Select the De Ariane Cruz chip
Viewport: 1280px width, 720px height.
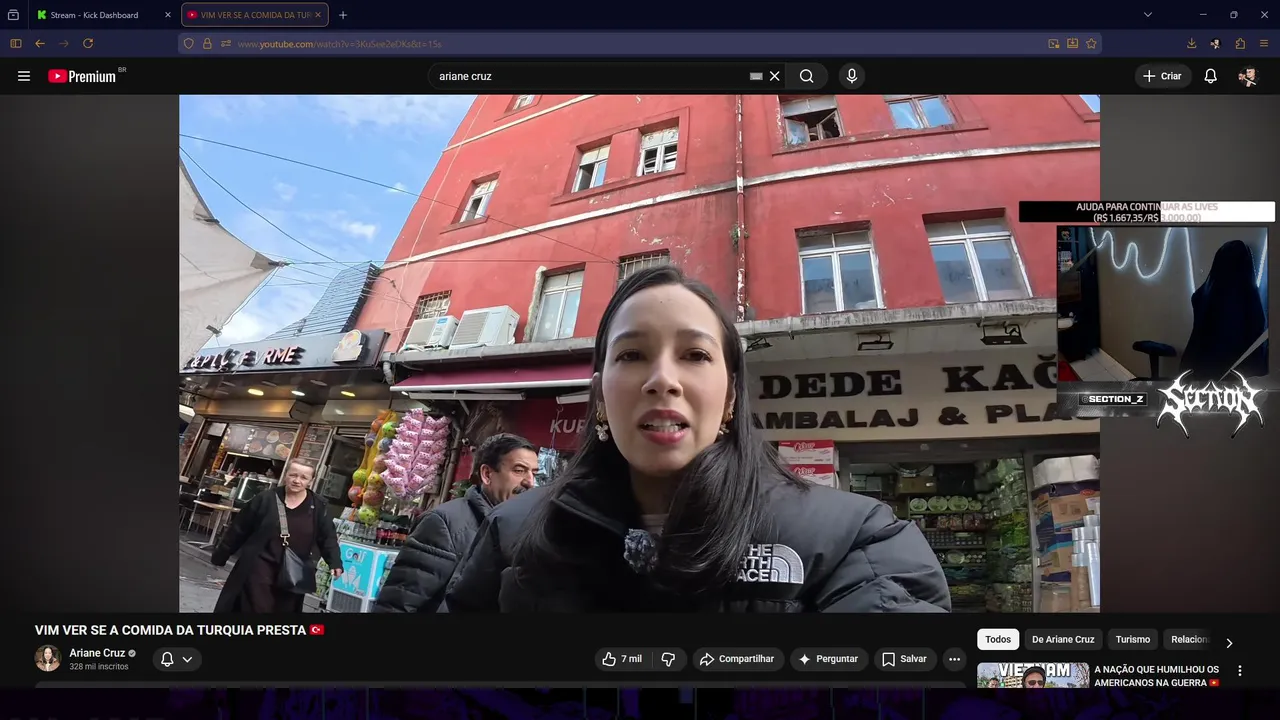[1063, 639]
